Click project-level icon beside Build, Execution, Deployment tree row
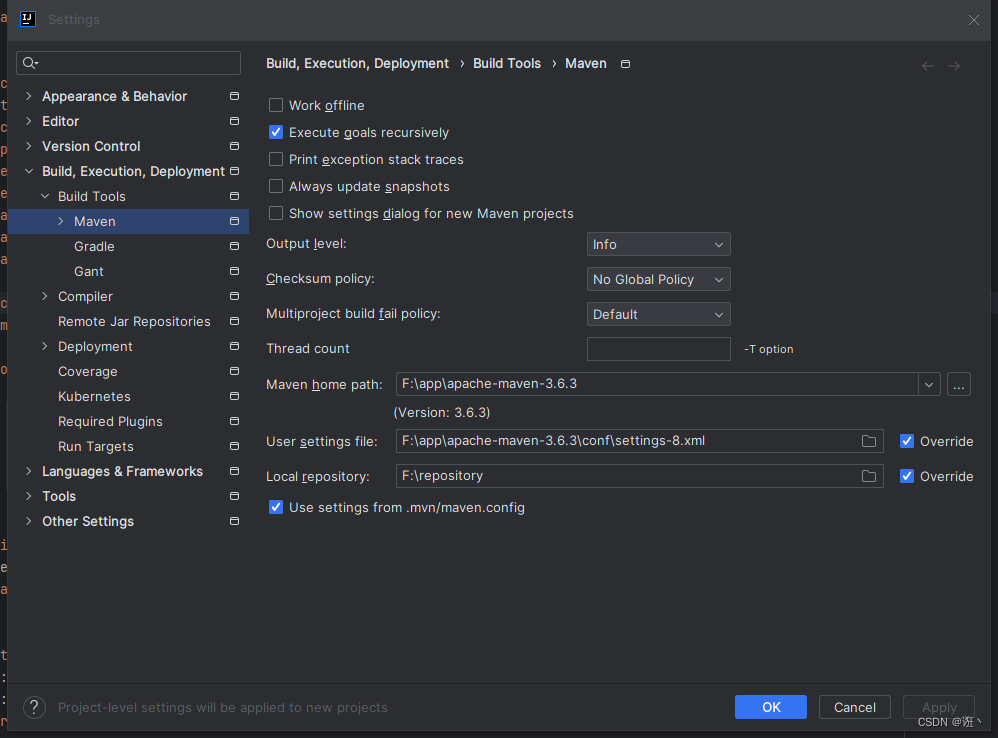The image size is (998, 738). pyautogui.click(x=234, y=171)
